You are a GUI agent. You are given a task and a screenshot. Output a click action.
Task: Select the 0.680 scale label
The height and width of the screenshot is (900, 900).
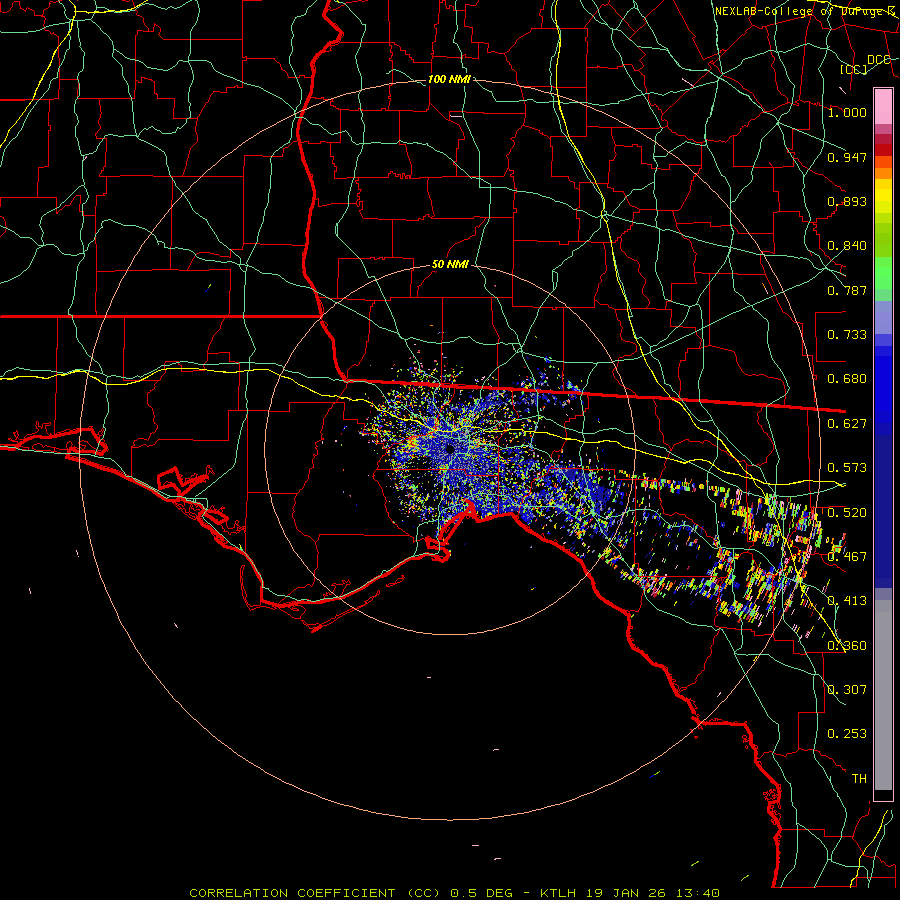tap(847, 379)
